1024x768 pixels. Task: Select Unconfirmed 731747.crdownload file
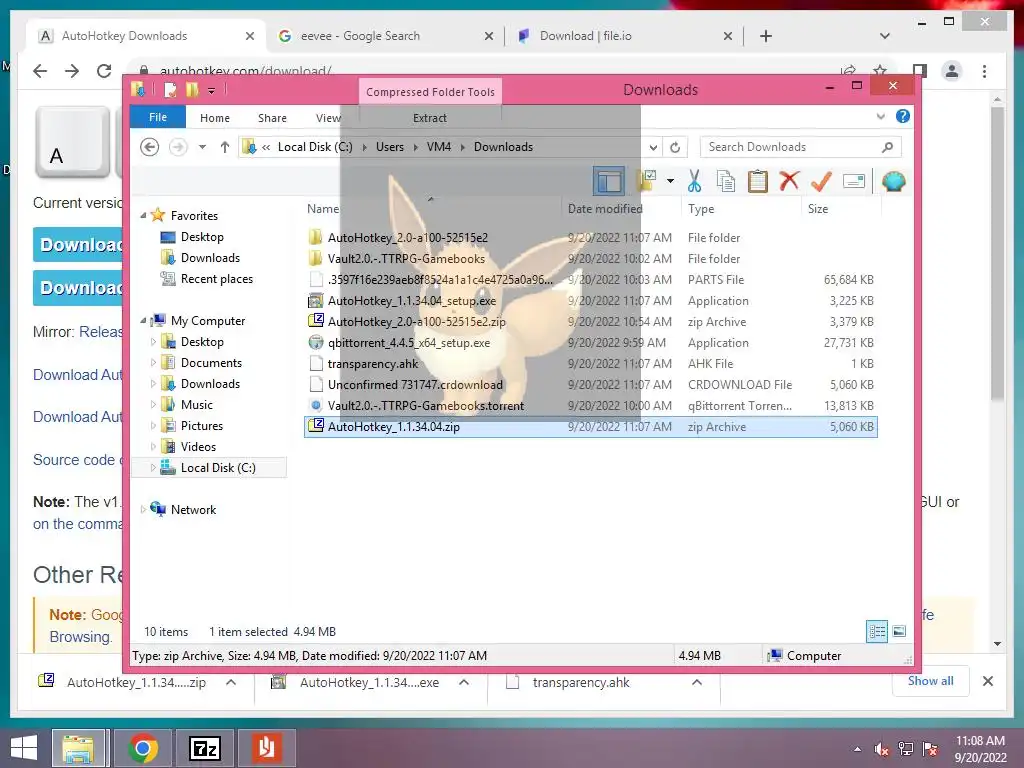point(591,385)
